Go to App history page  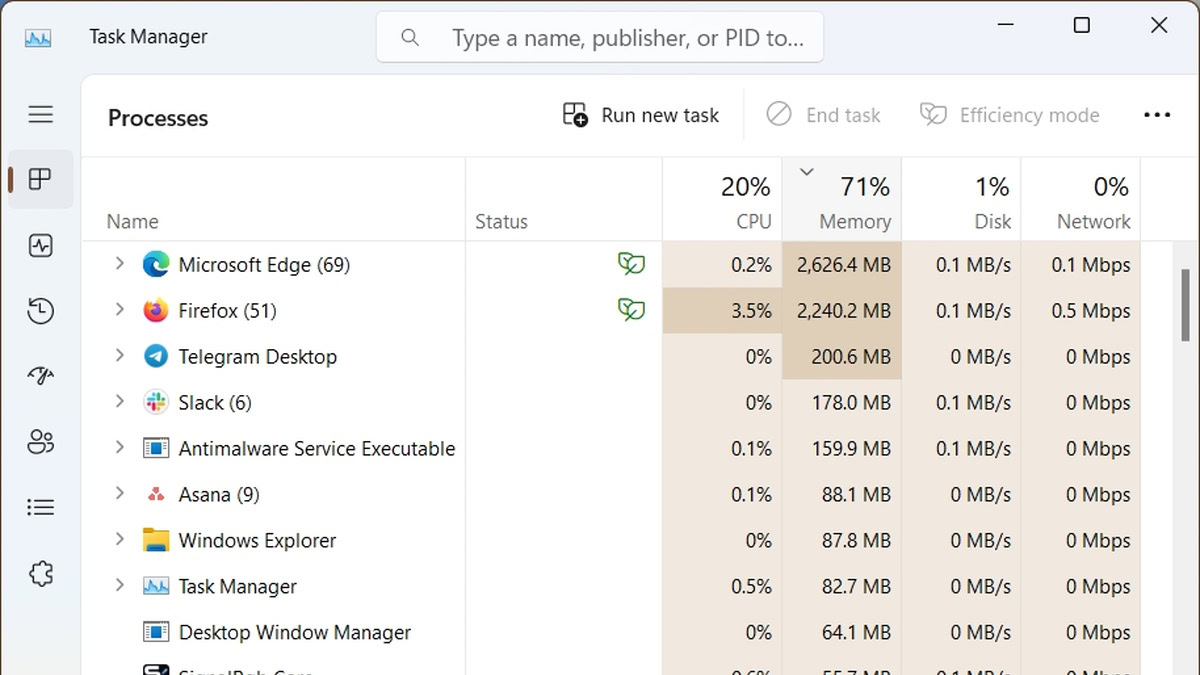(40, 312)
